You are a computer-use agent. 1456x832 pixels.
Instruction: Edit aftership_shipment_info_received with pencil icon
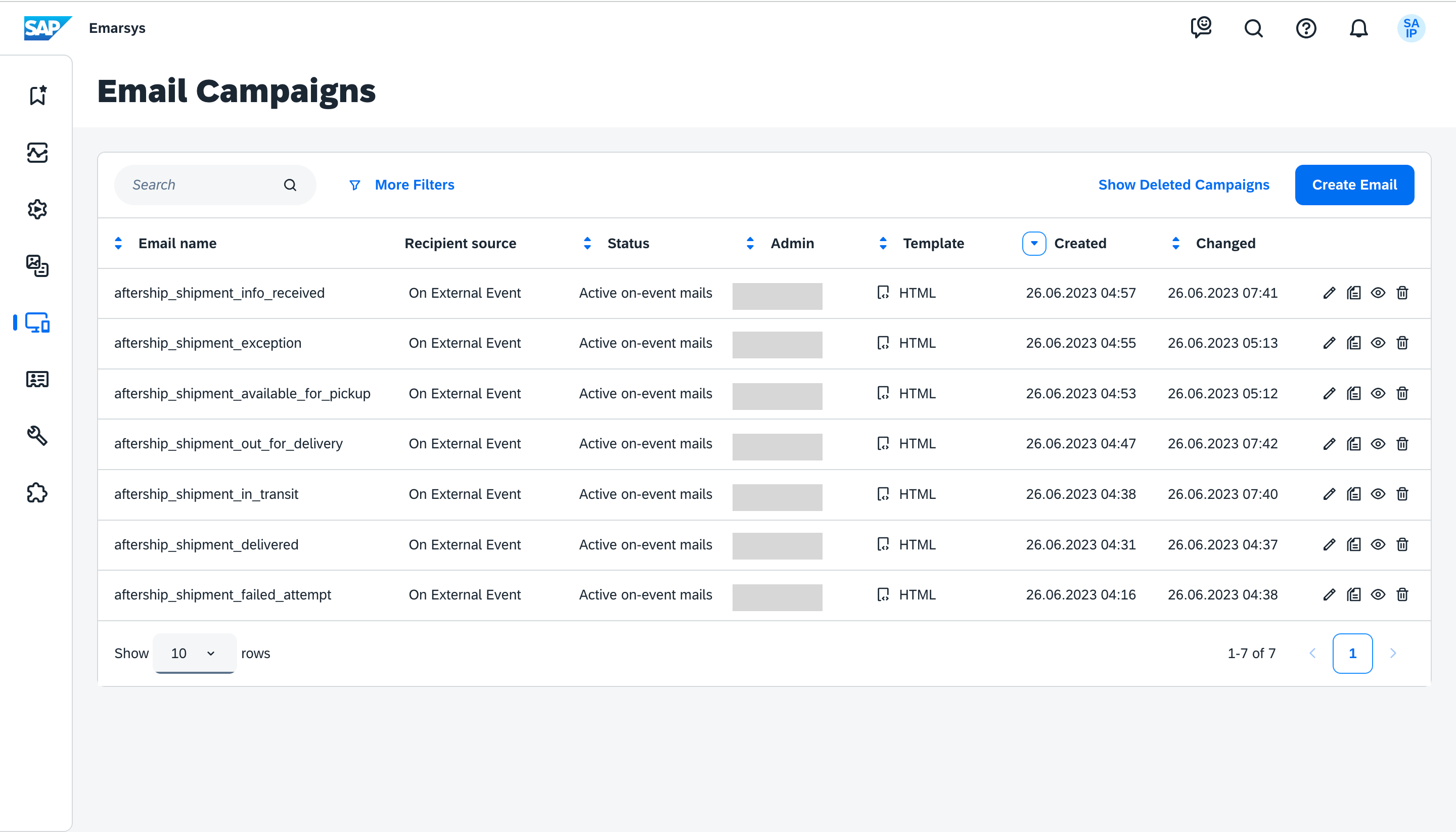(1329, 293)
